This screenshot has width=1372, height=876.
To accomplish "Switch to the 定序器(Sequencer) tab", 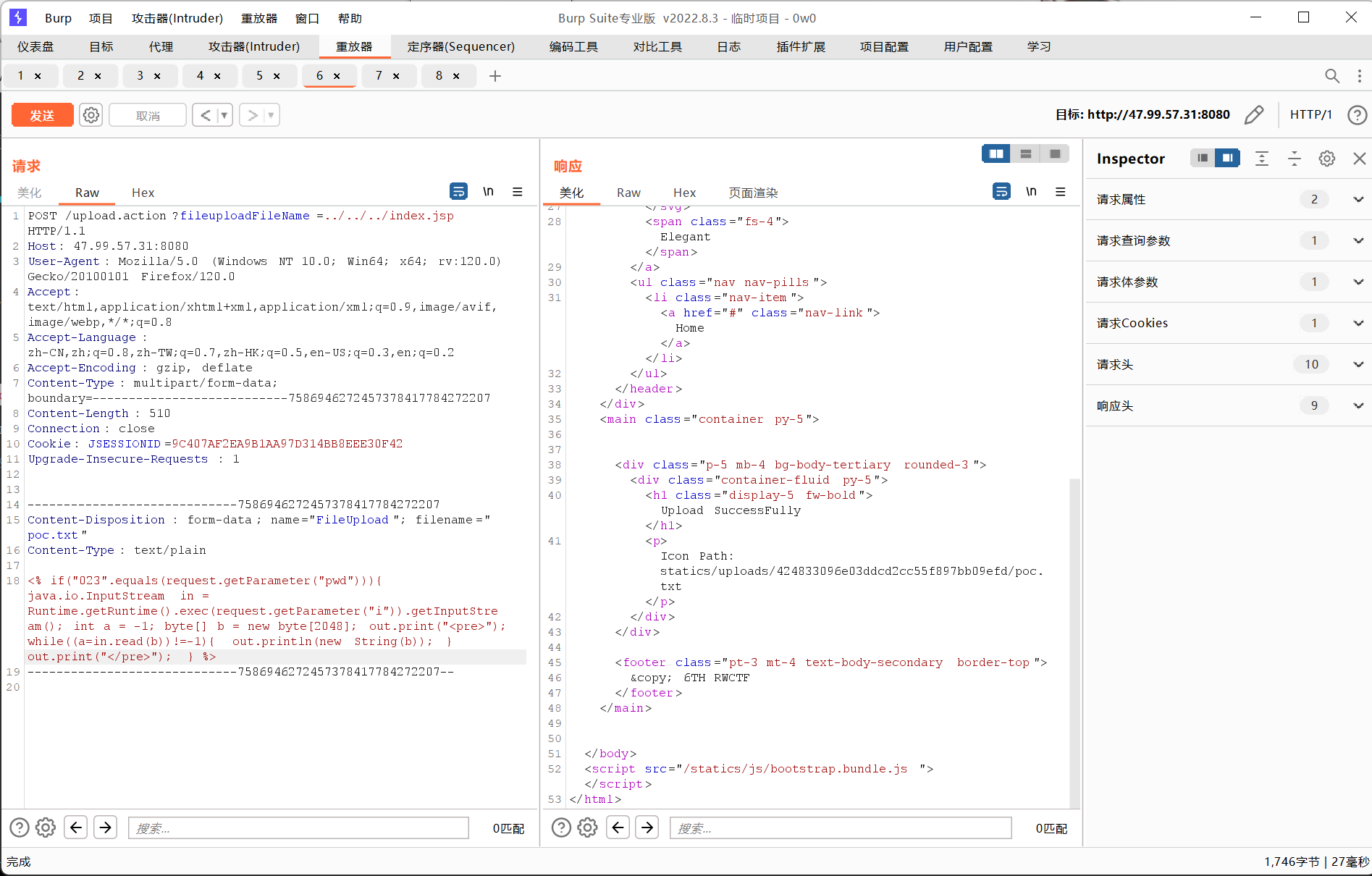I will (x=461, y=47).
